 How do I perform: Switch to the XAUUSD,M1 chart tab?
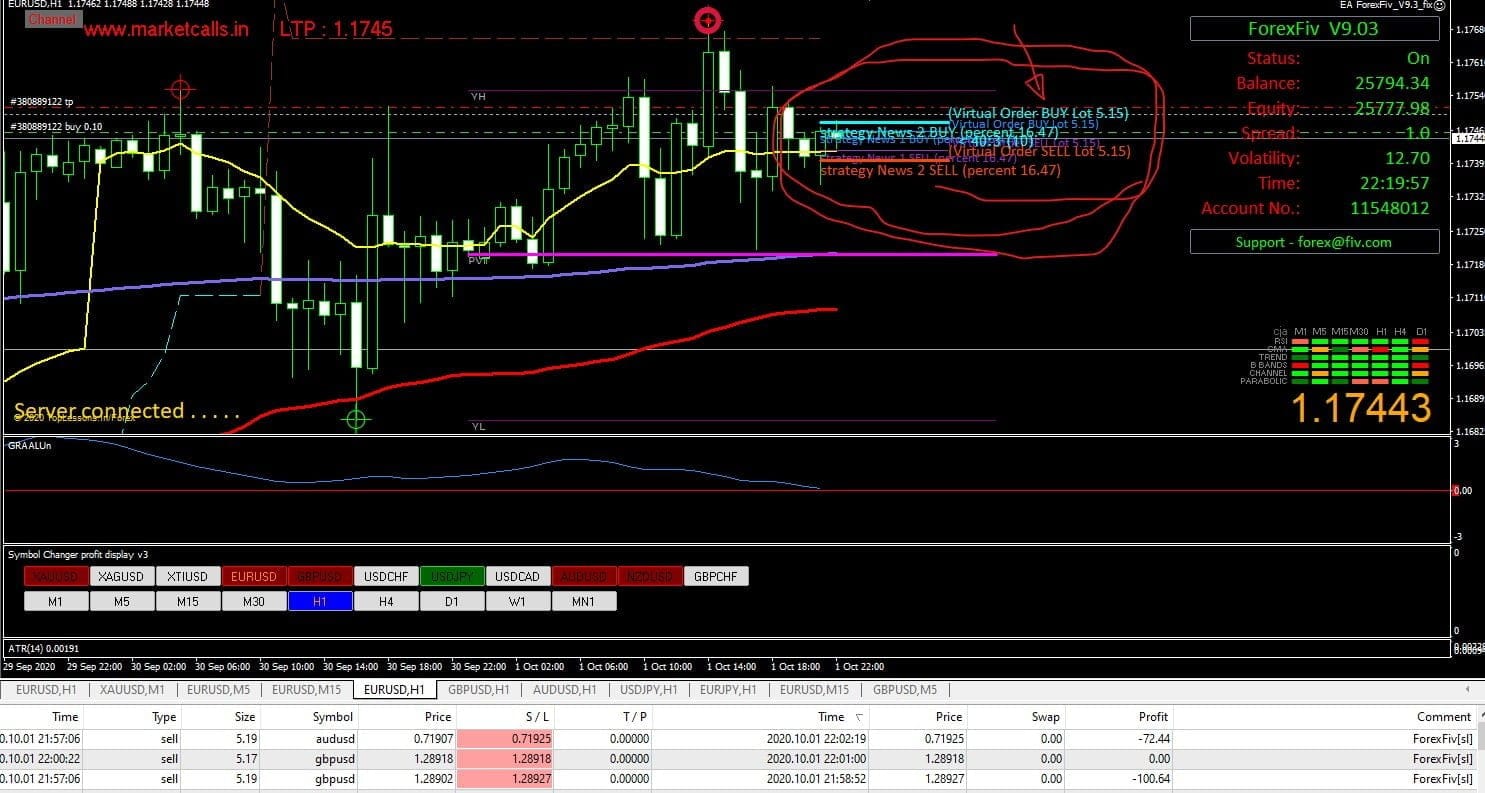tap(131, 689)
